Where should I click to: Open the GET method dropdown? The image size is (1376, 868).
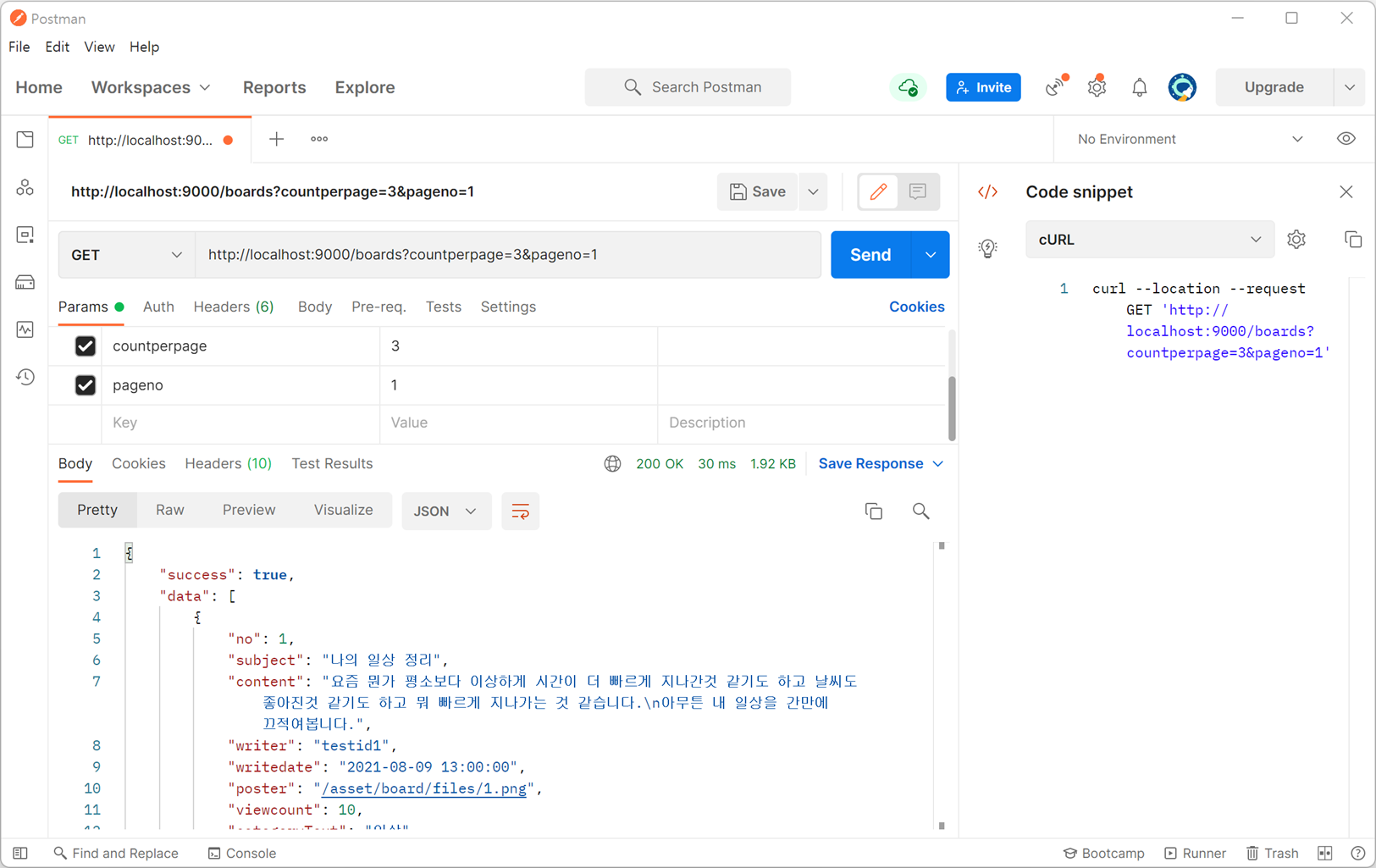[126, 255]
